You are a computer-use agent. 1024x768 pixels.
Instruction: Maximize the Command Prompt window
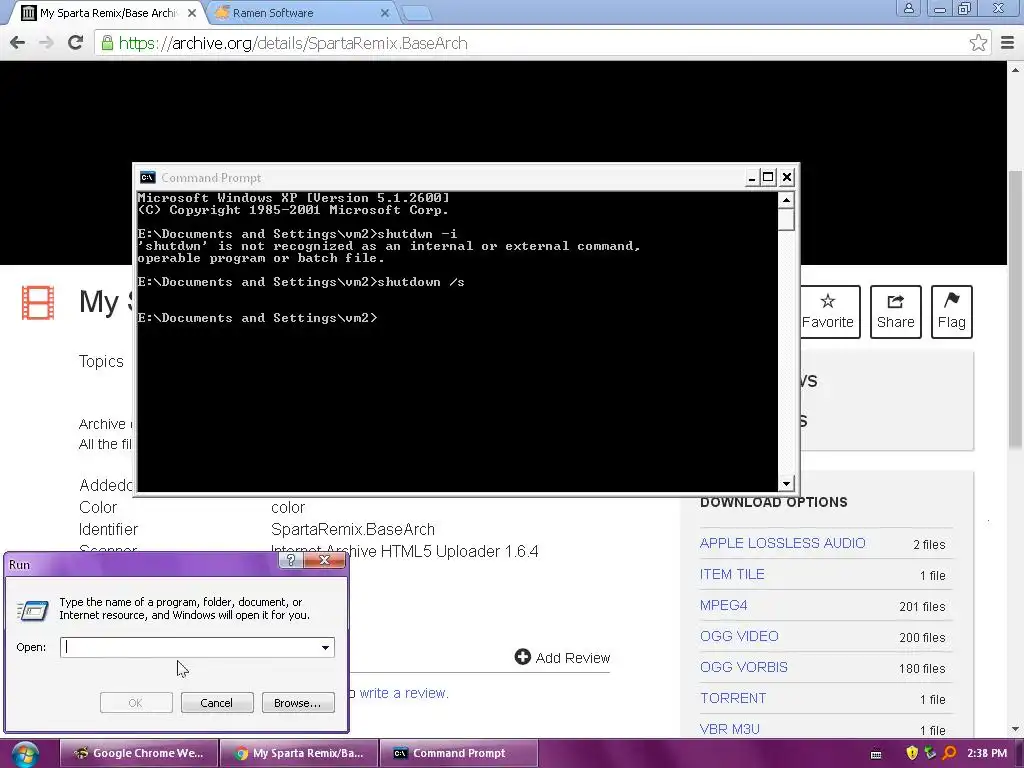(769, 178)
